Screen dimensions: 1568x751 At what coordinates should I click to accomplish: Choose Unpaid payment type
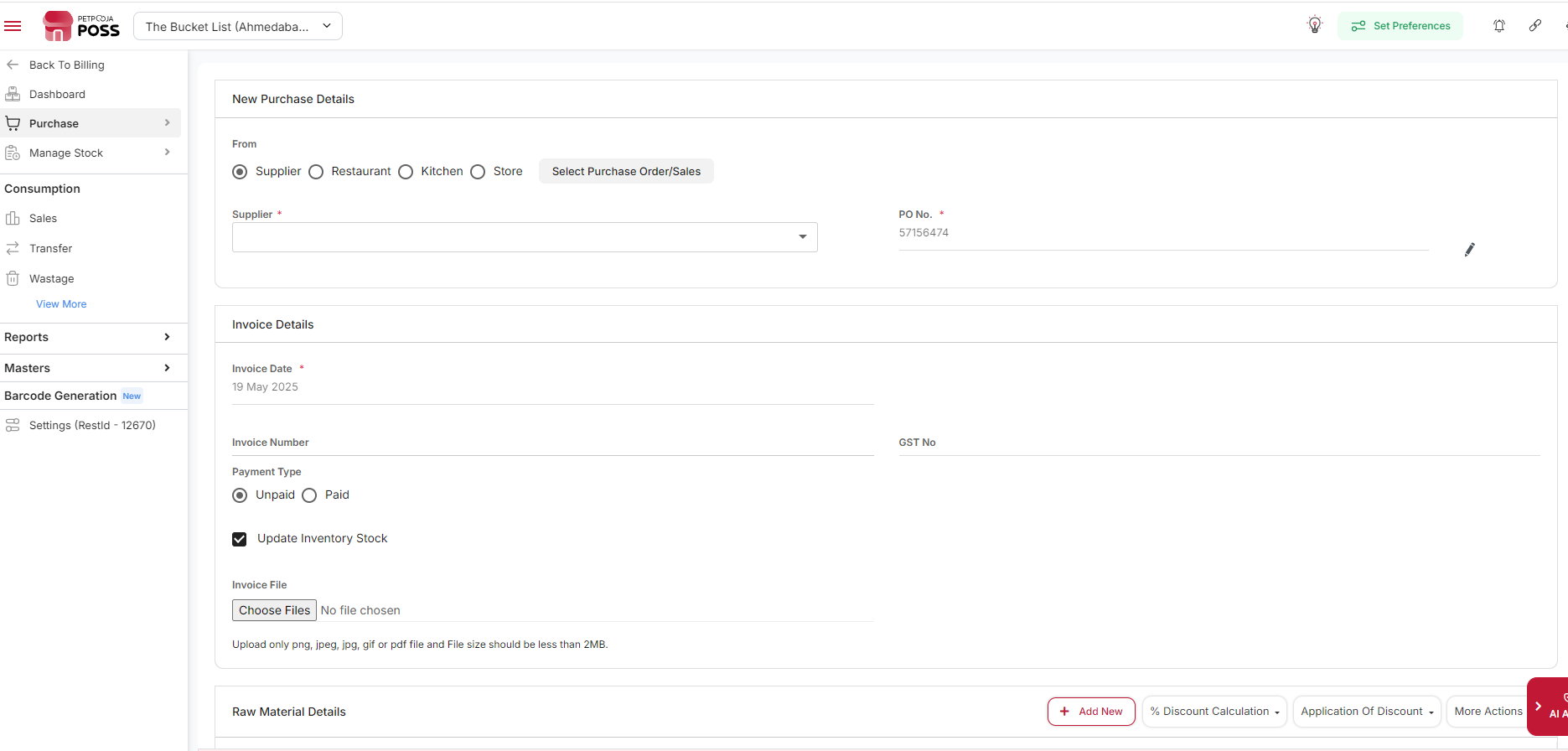coord(240,495)
